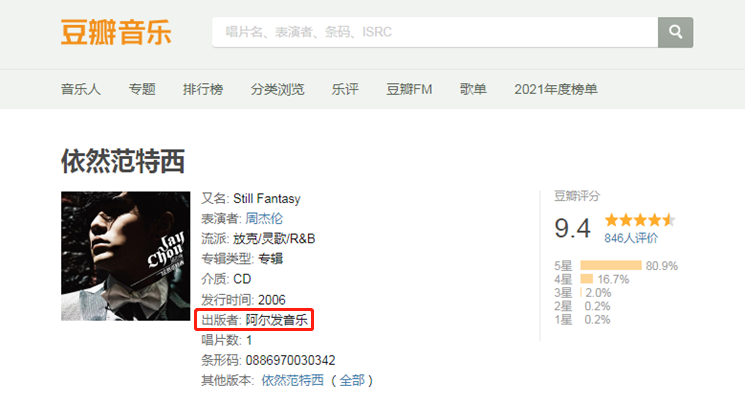The height and width of the screenshot is (405, 745).
Task: Click the star rating icons
Action: coord(640,220)
